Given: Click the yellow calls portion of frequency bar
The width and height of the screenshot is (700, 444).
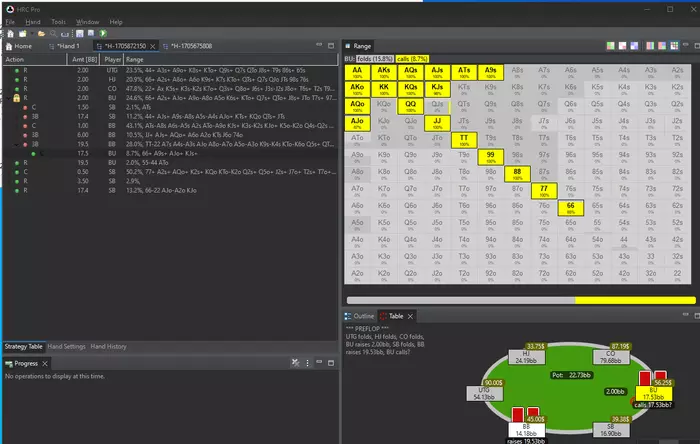Looking at the screenshot, I should tap(635, 300).
